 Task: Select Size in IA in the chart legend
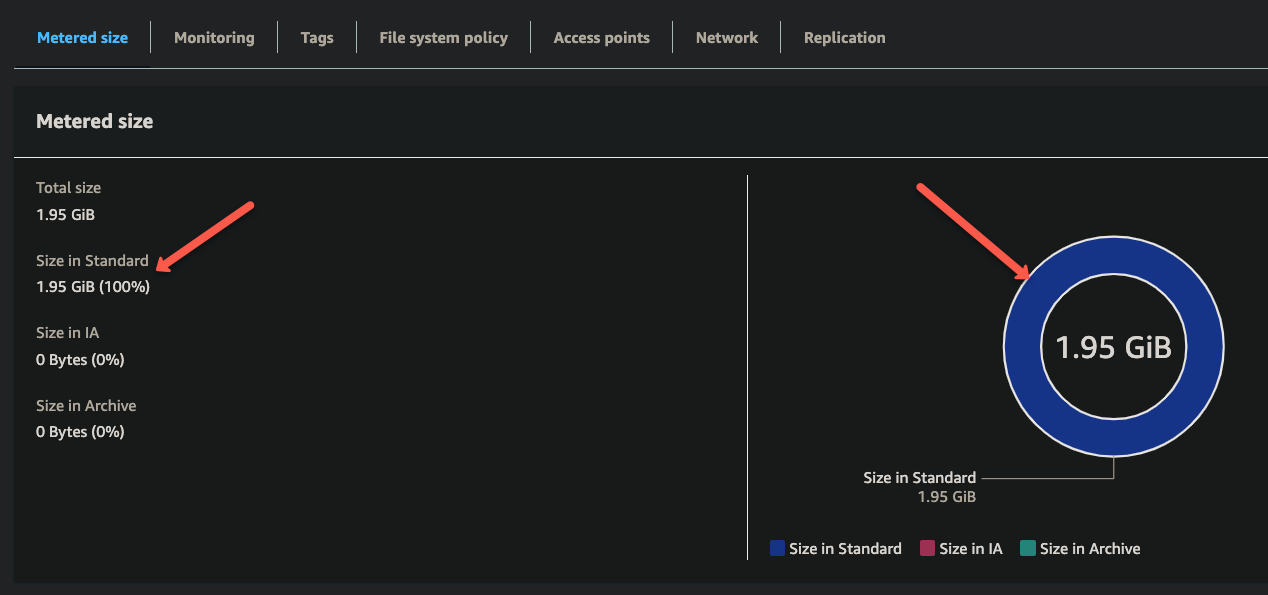click(x=971, y=548)
